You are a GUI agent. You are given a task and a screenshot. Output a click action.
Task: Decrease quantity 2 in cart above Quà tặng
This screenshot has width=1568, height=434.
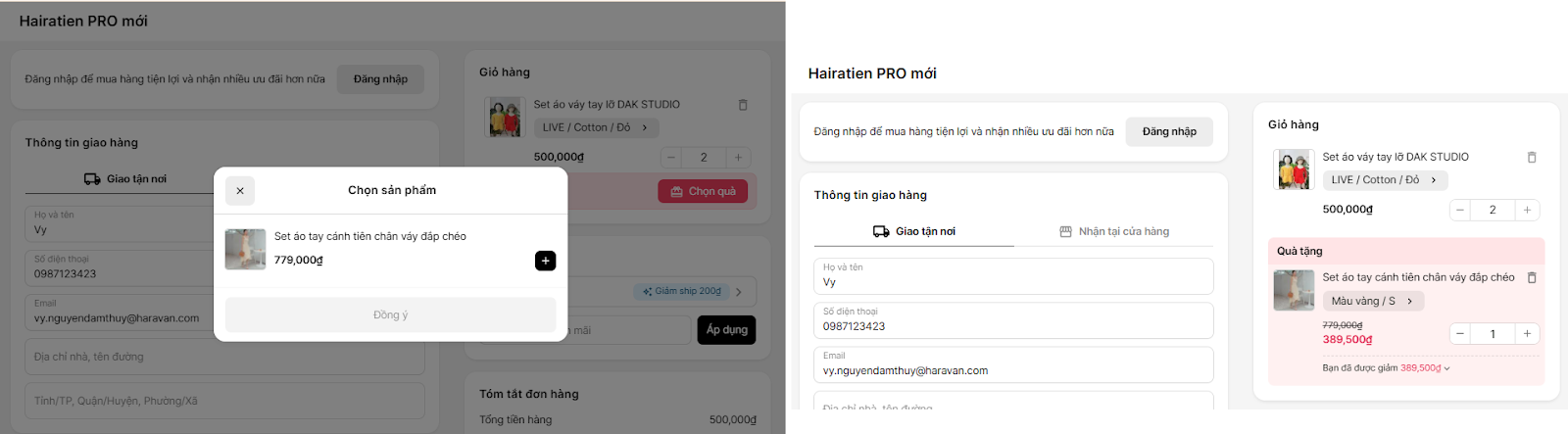1460,210
